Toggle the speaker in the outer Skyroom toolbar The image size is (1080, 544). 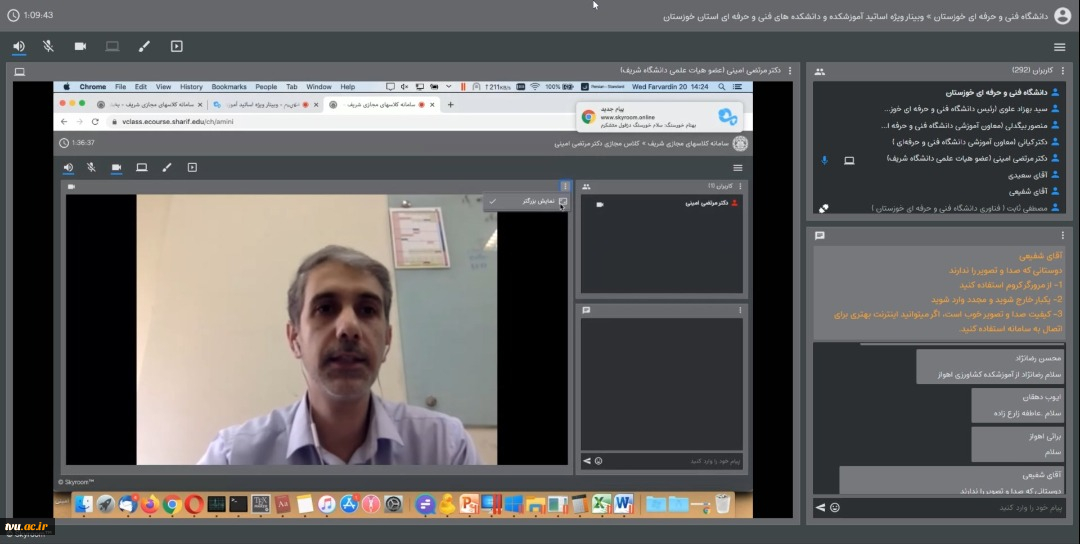point(19,46)
